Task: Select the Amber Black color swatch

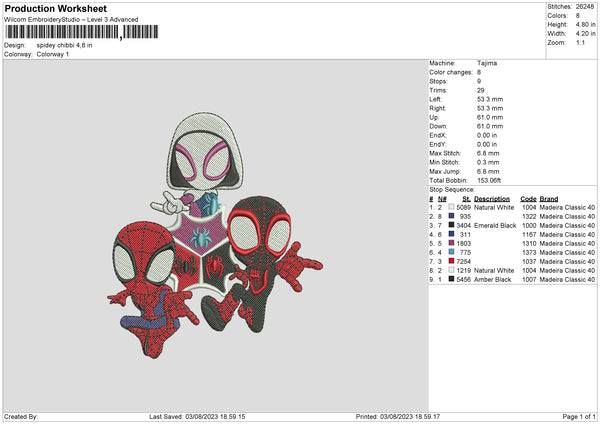Action: click(452, 279)
